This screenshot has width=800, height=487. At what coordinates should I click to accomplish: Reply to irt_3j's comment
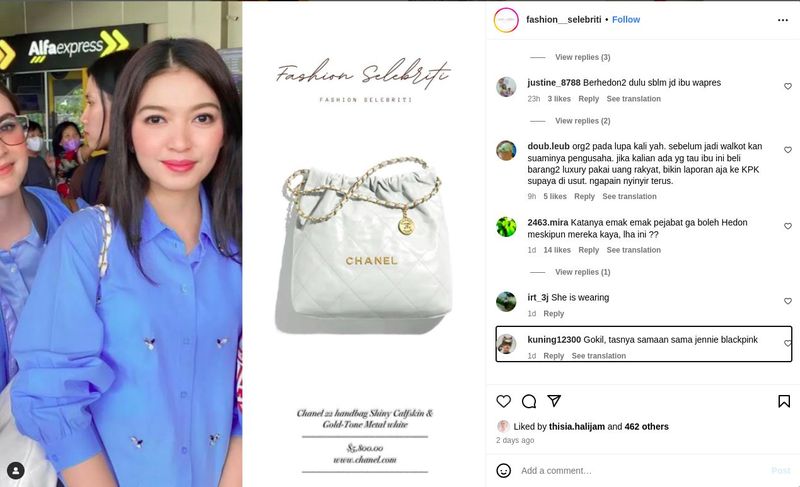pyautogui.click(x=554, y=314)
